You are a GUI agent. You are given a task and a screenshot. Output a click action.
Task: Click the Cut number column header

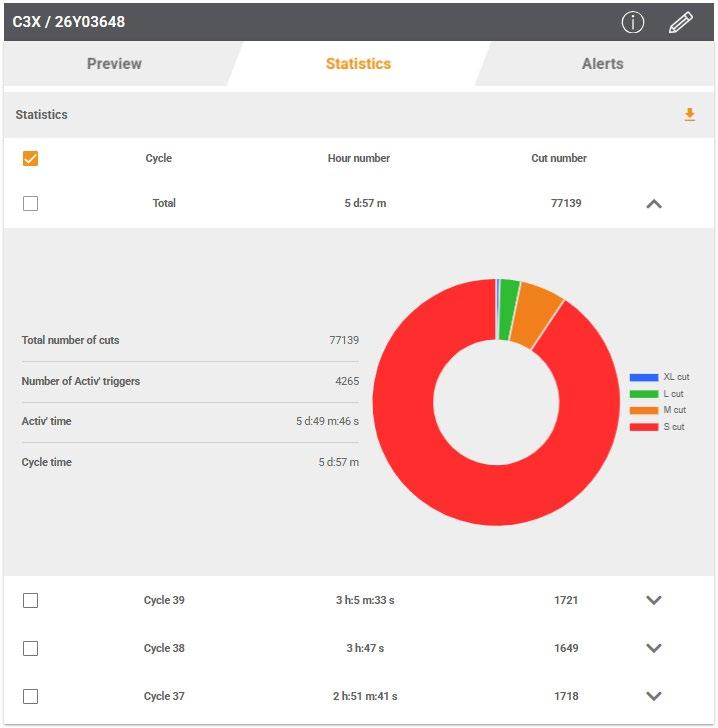tap(559, 158)
